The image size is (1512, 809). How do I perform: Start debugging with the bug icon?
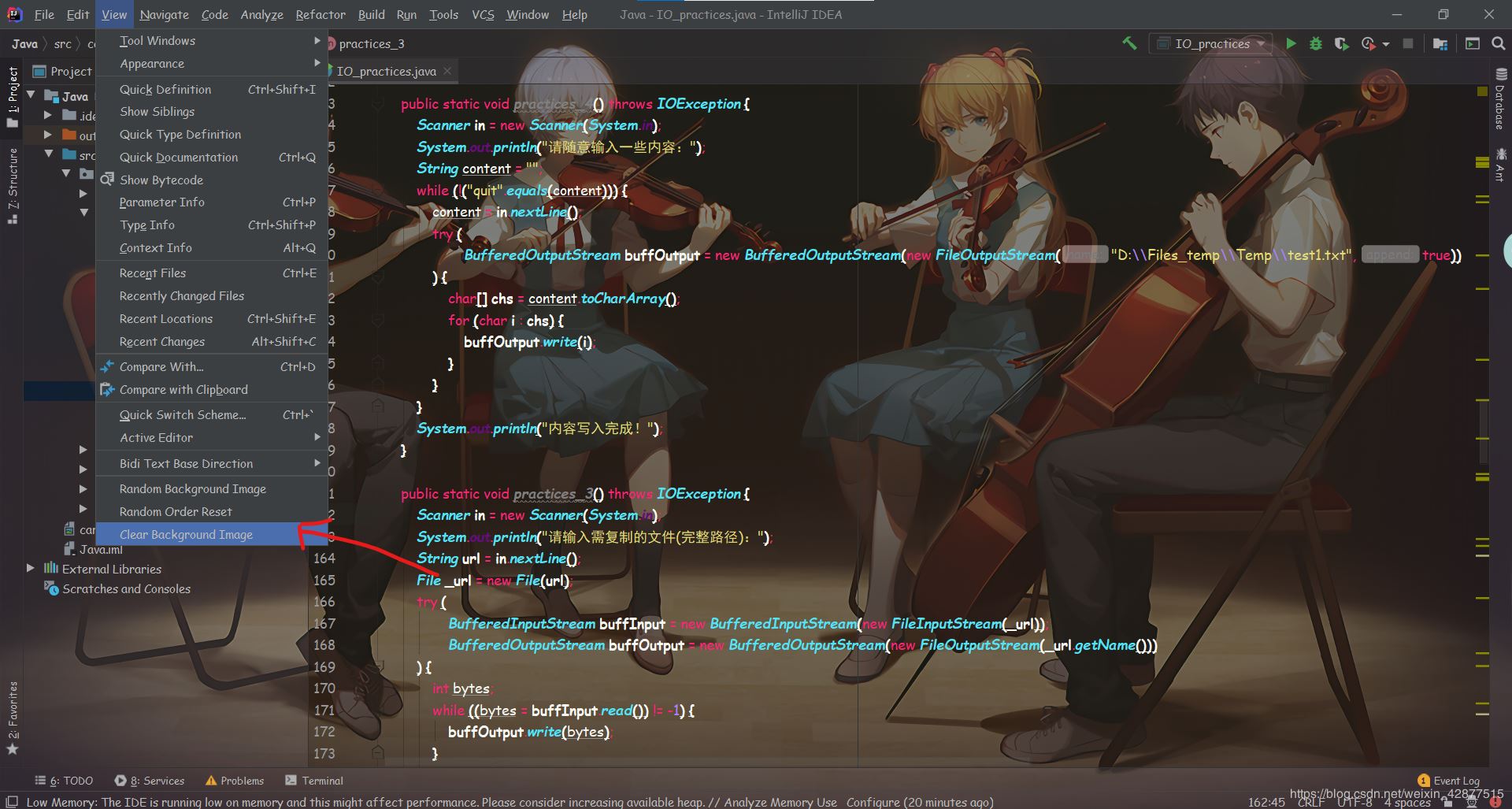[x=1315, y=44]
